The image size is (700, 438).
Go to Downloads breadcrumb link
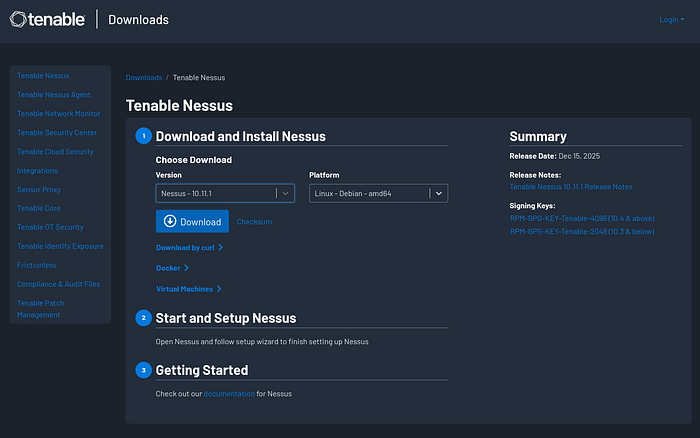point(144,78)
